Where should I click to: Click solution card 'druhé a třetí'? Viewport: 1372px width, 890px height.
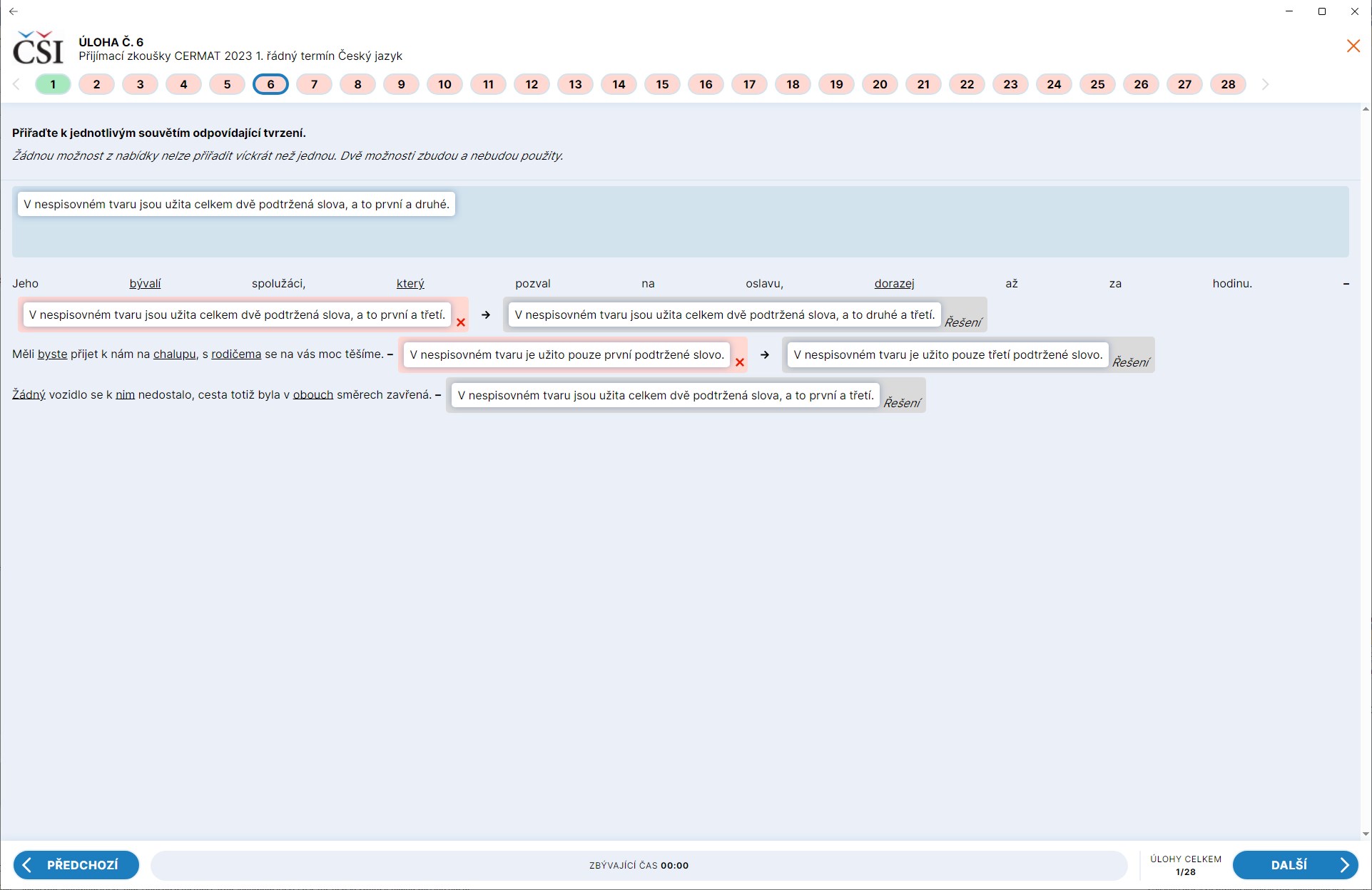tap(724, 314)
